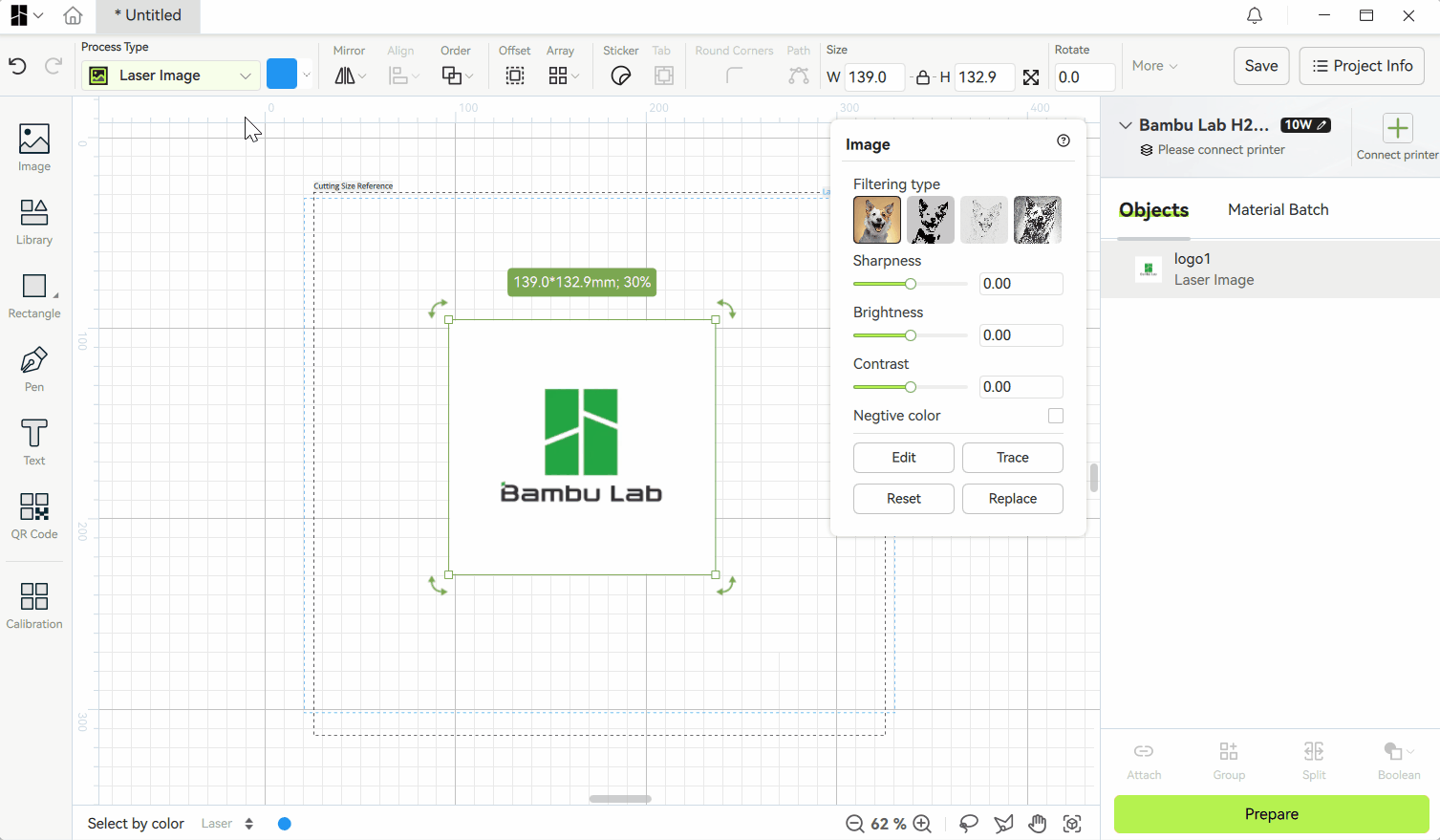Click the Rotate angle input field
The image size is (1440, 840).
pyautogui.click(x=1084, y=77)
